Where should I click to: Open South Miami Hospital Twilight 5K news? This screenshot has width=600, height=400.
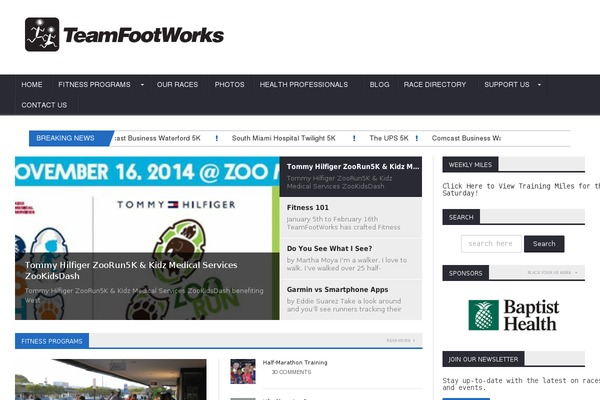pos(284,138)
